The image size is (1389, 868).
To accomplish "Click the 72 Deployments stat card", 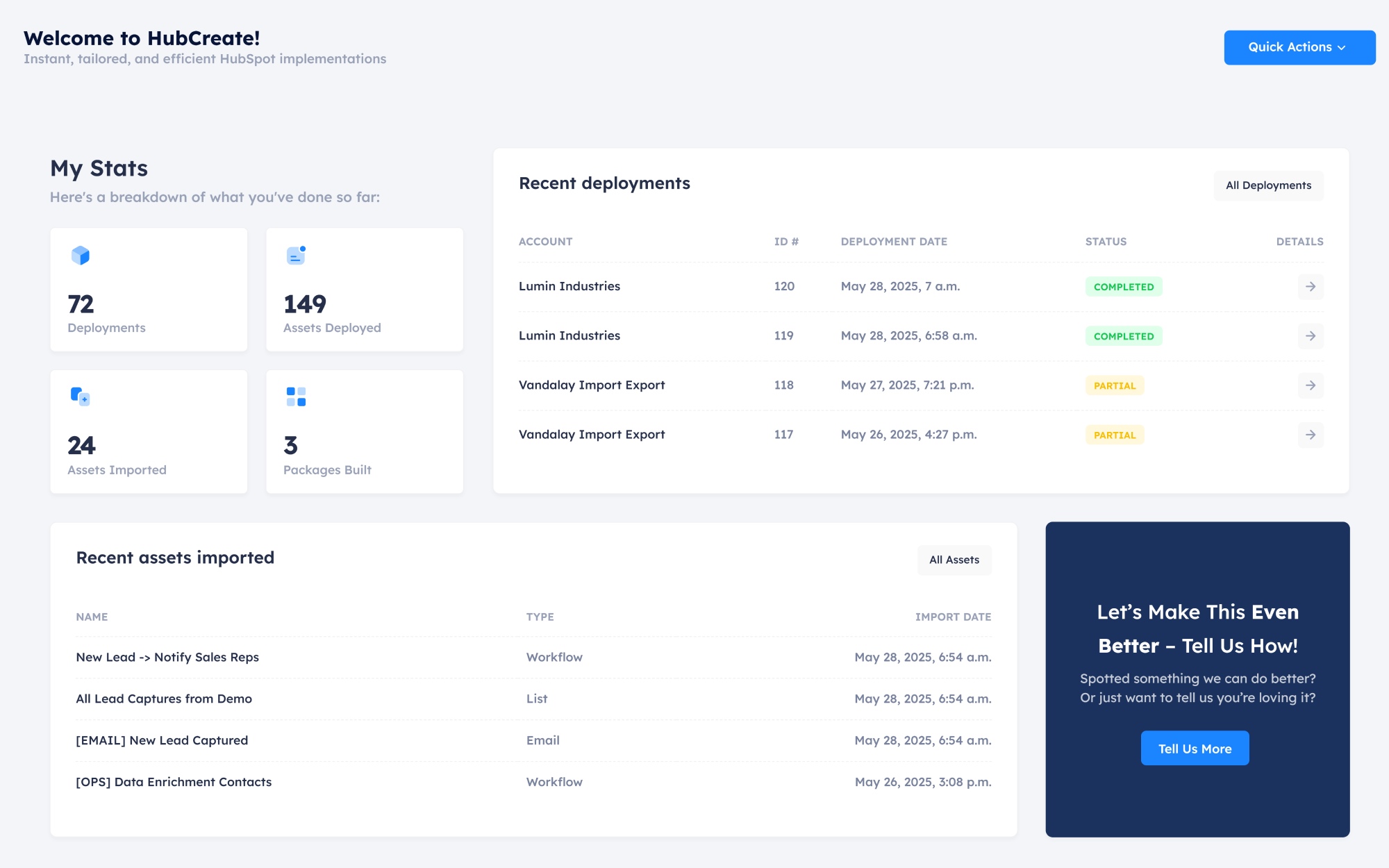I will click(149, 290).
